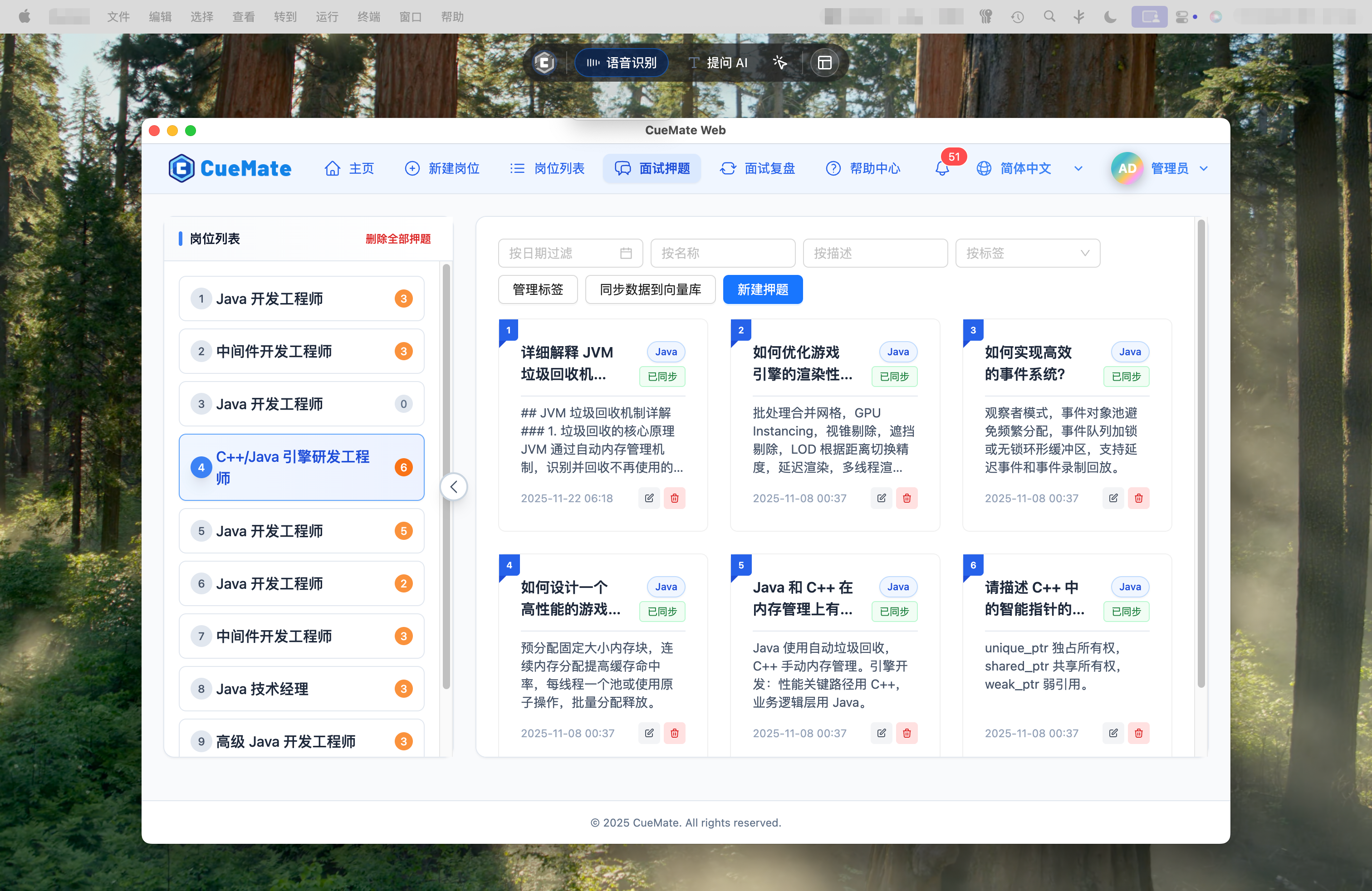The width and height of the screenshot is (1372, 891).
Task: Click the sparkle cursor icon in floating toolbar
Action: click(779, 63)
